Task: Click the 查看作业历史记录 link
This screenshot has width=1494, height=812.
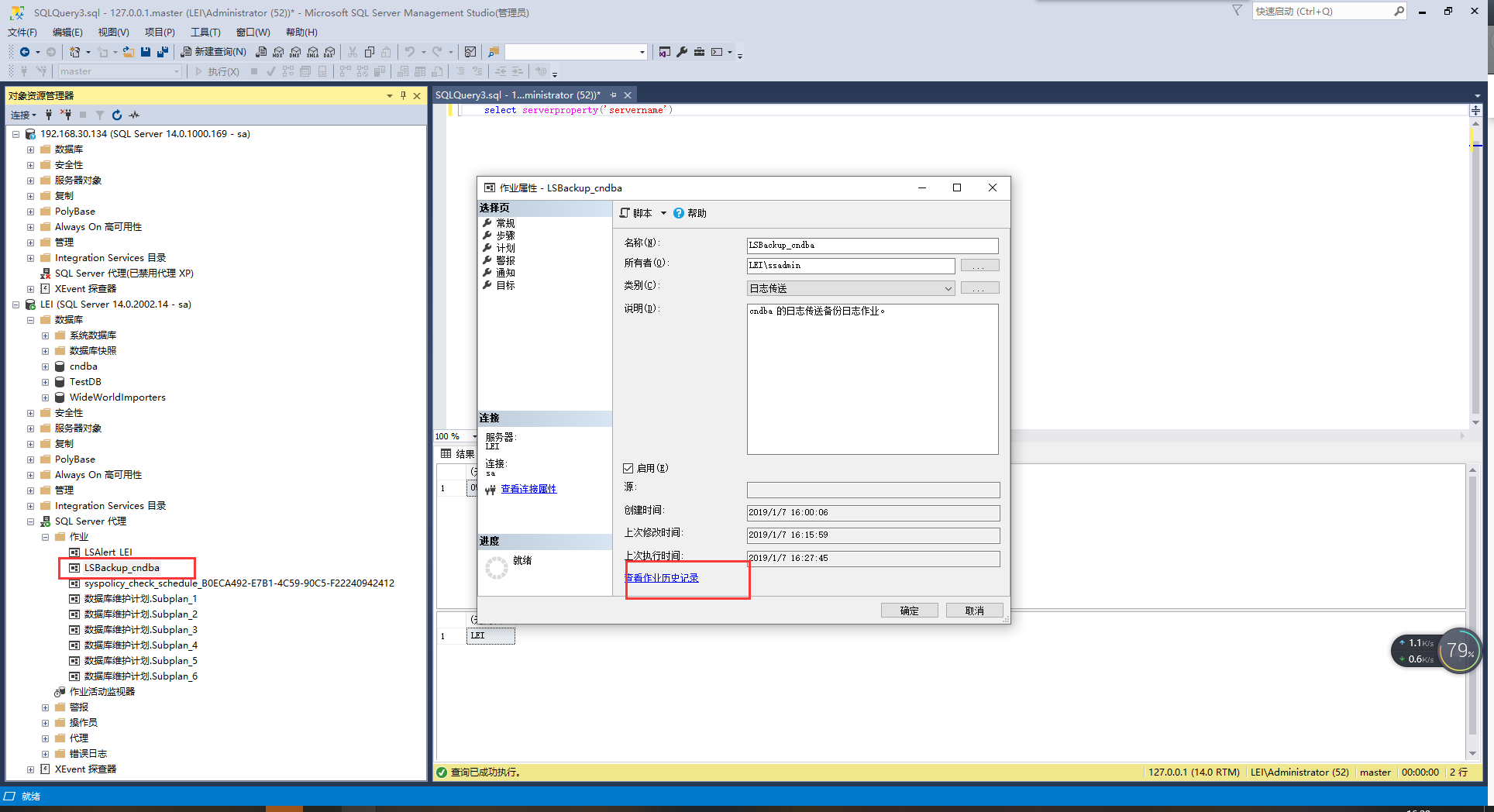Action: pyautogui.click(x=662, y=578)
